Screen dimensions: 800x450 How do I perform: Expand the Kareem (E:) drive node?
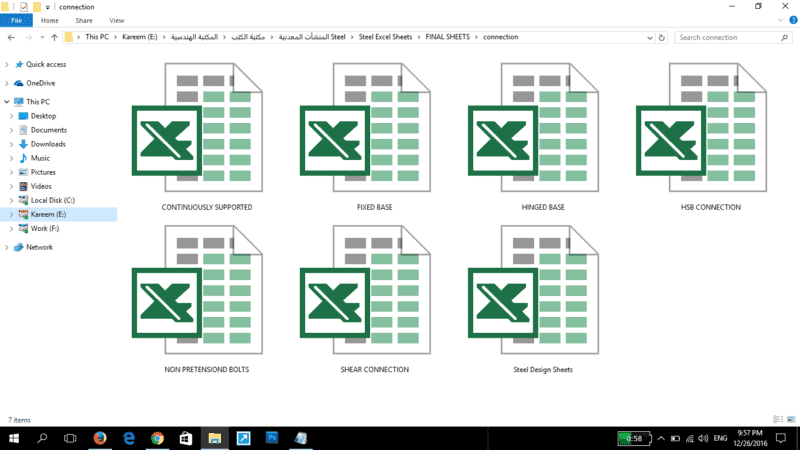(x=12, y=214)
